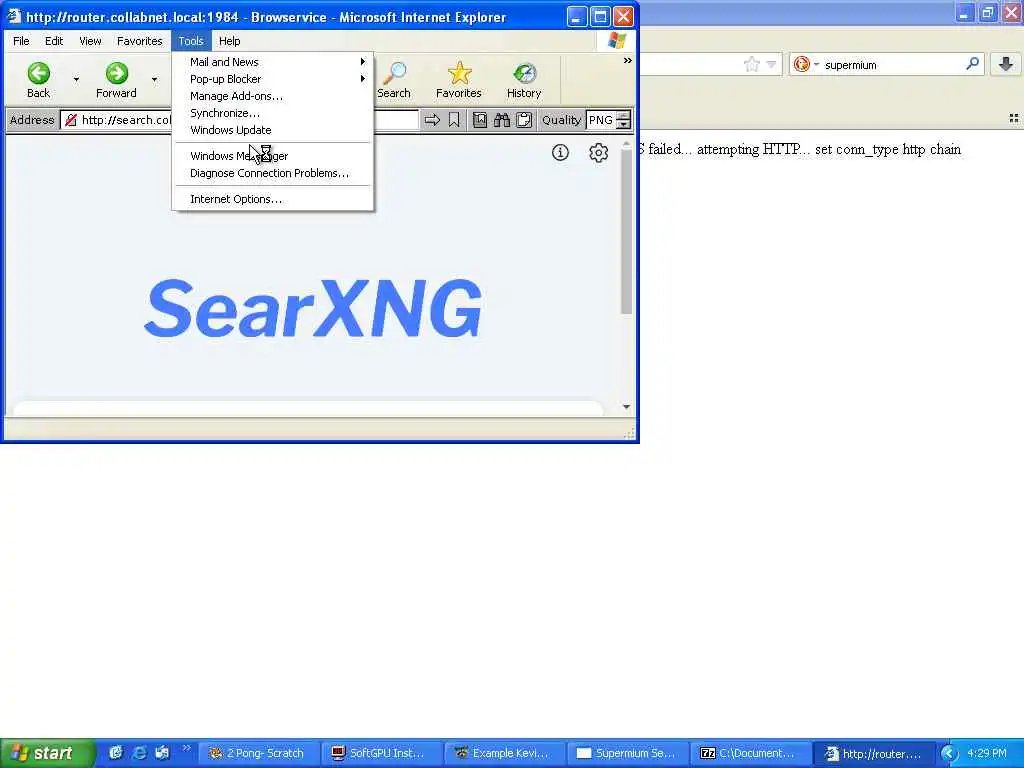Click the bookmark star in background browser
Image resolution: width=1024 pixels, height=768 pixels.
[x=752, y=64]
